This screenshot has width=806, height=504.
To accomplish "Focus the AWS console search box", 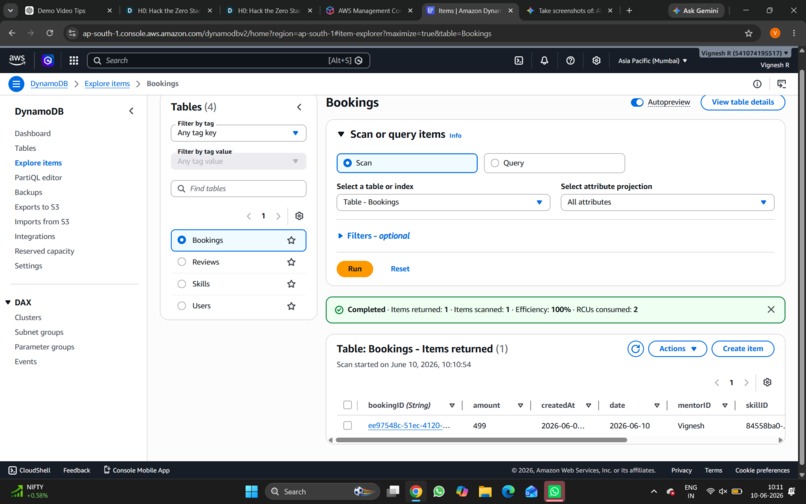I will point(228,61).
